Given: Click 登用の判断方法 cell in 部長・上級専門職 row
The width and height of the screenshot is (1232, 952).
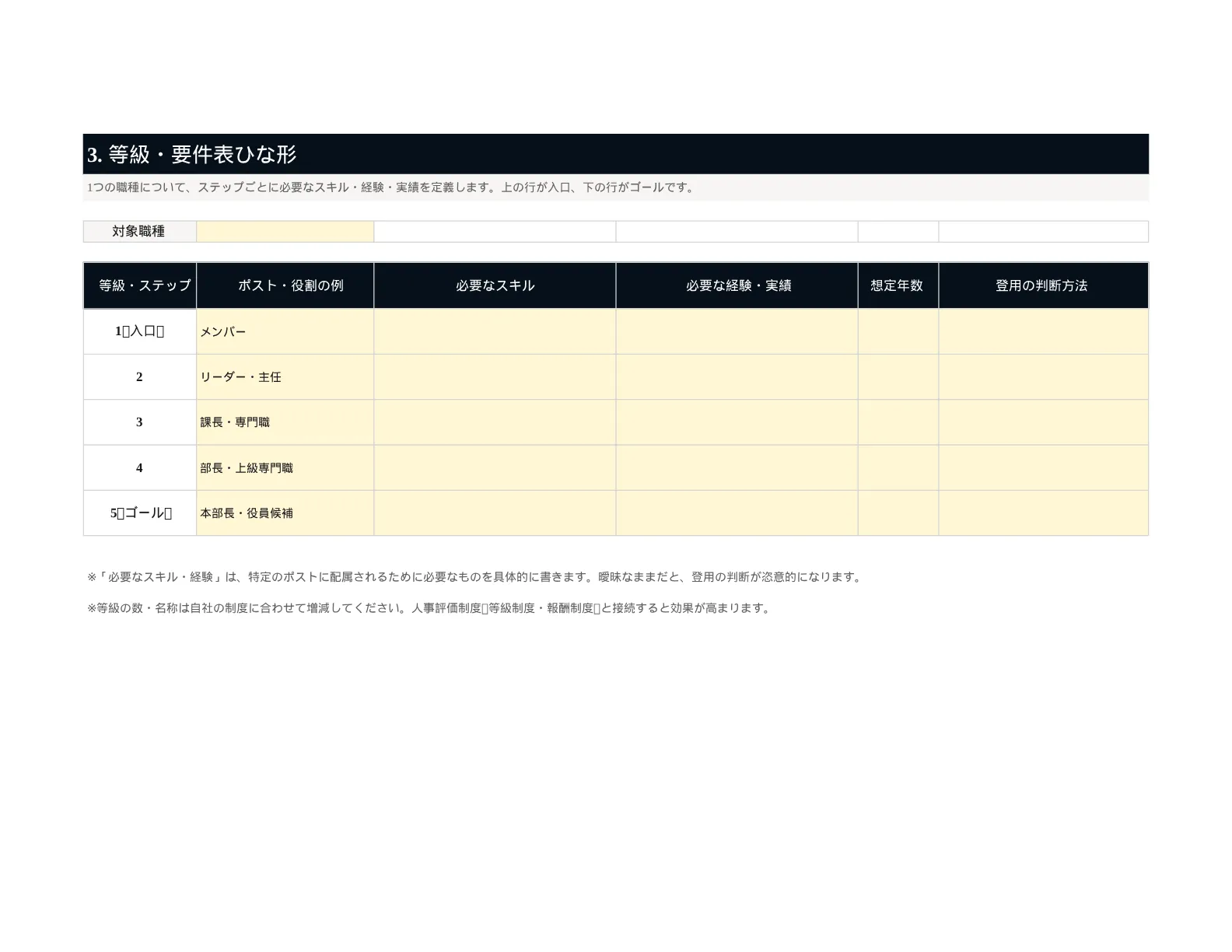Looking at the screenshot, I should (1043, 467).
